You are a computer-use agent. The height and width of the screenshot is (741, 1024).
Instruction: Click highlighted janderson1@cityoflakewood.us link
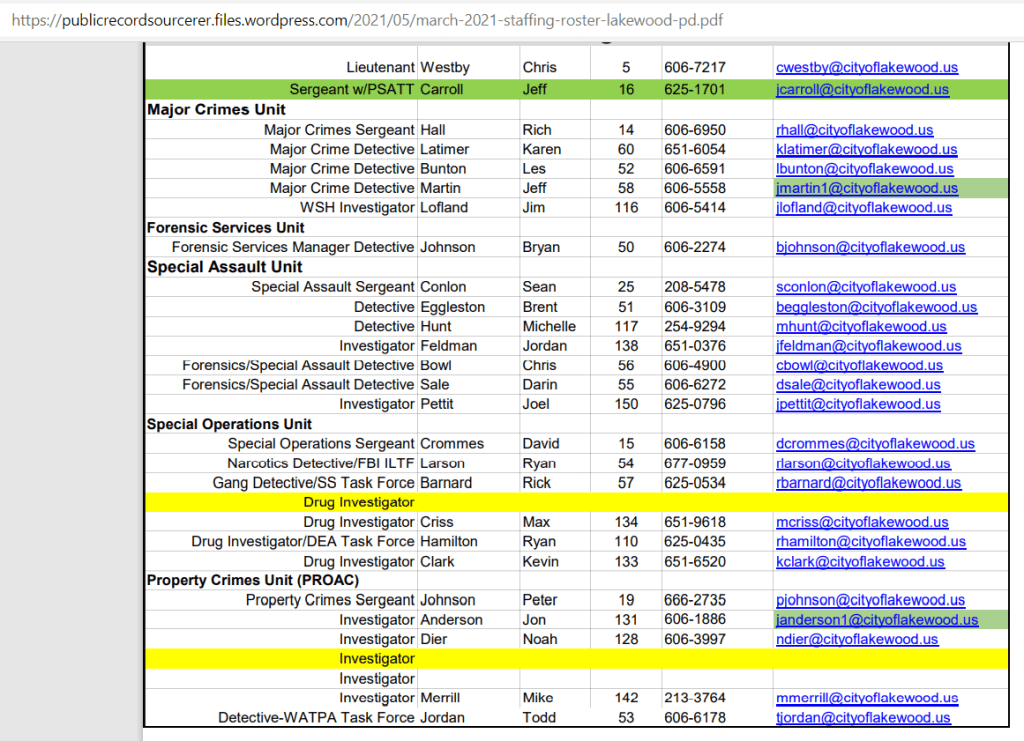point(876,620)
